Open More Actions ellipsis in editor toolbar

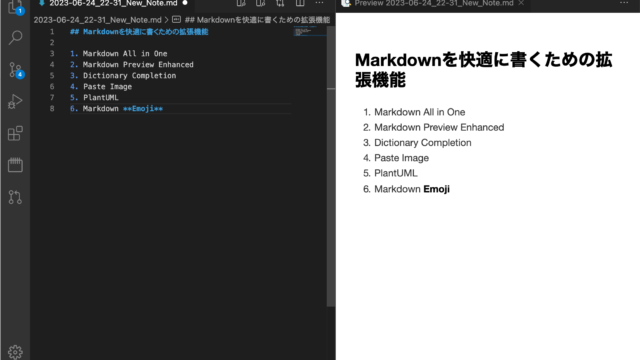click(319, 3)
